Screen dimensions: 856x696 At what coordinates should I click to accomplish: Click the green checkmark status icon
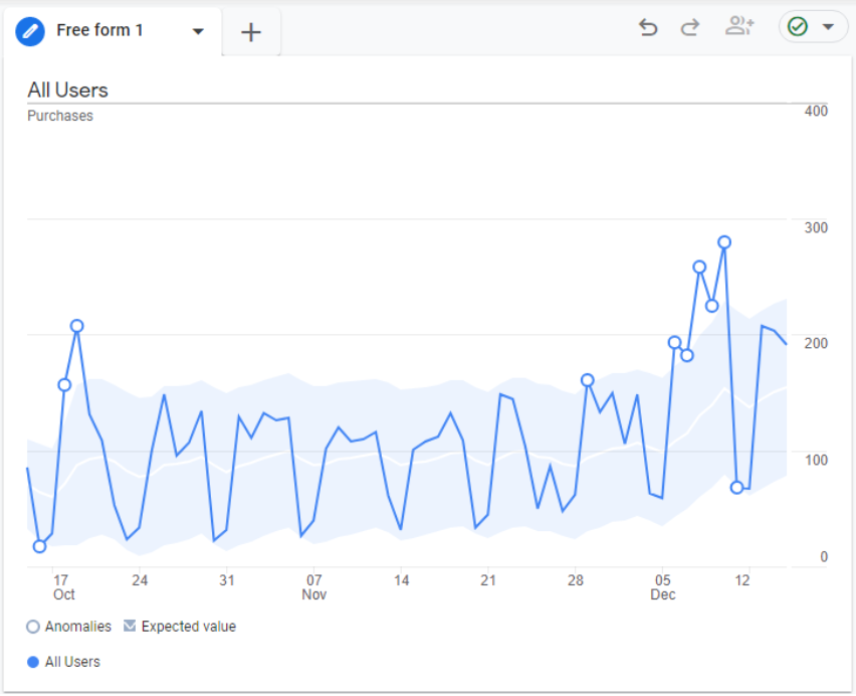click(797, 27)
